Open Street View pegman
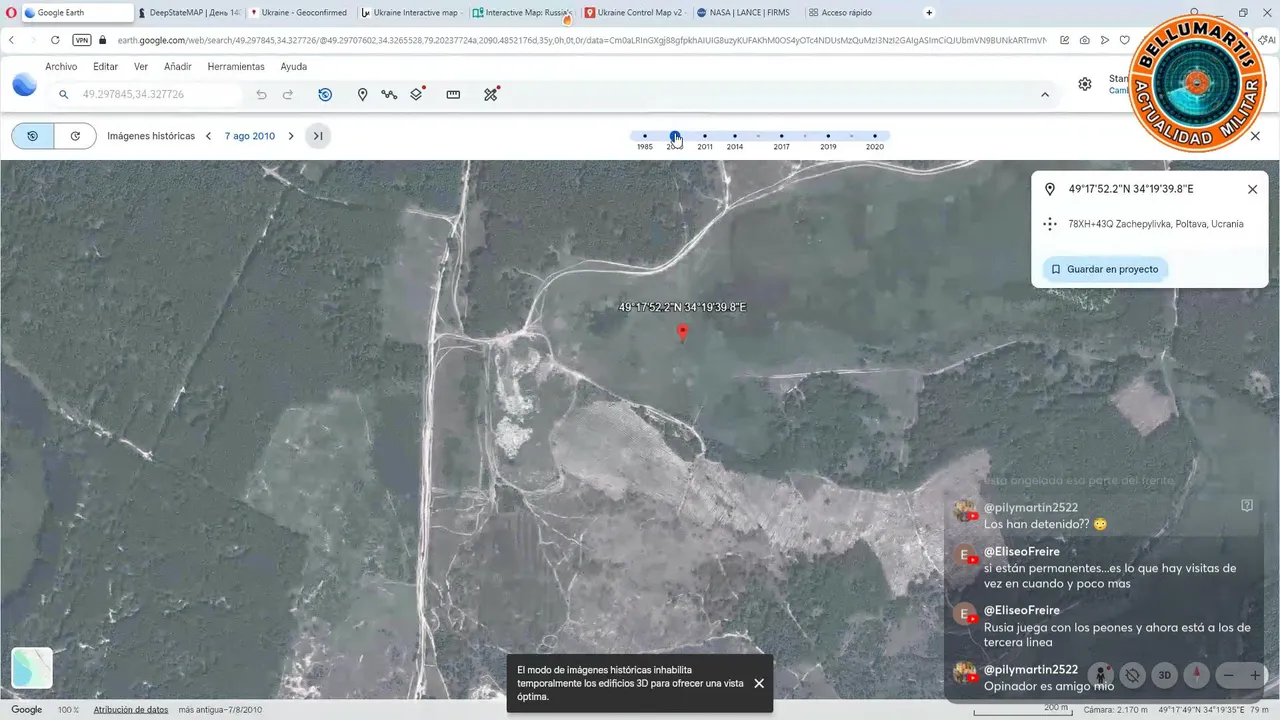 pyautogui.click(x=1100, y=675)
